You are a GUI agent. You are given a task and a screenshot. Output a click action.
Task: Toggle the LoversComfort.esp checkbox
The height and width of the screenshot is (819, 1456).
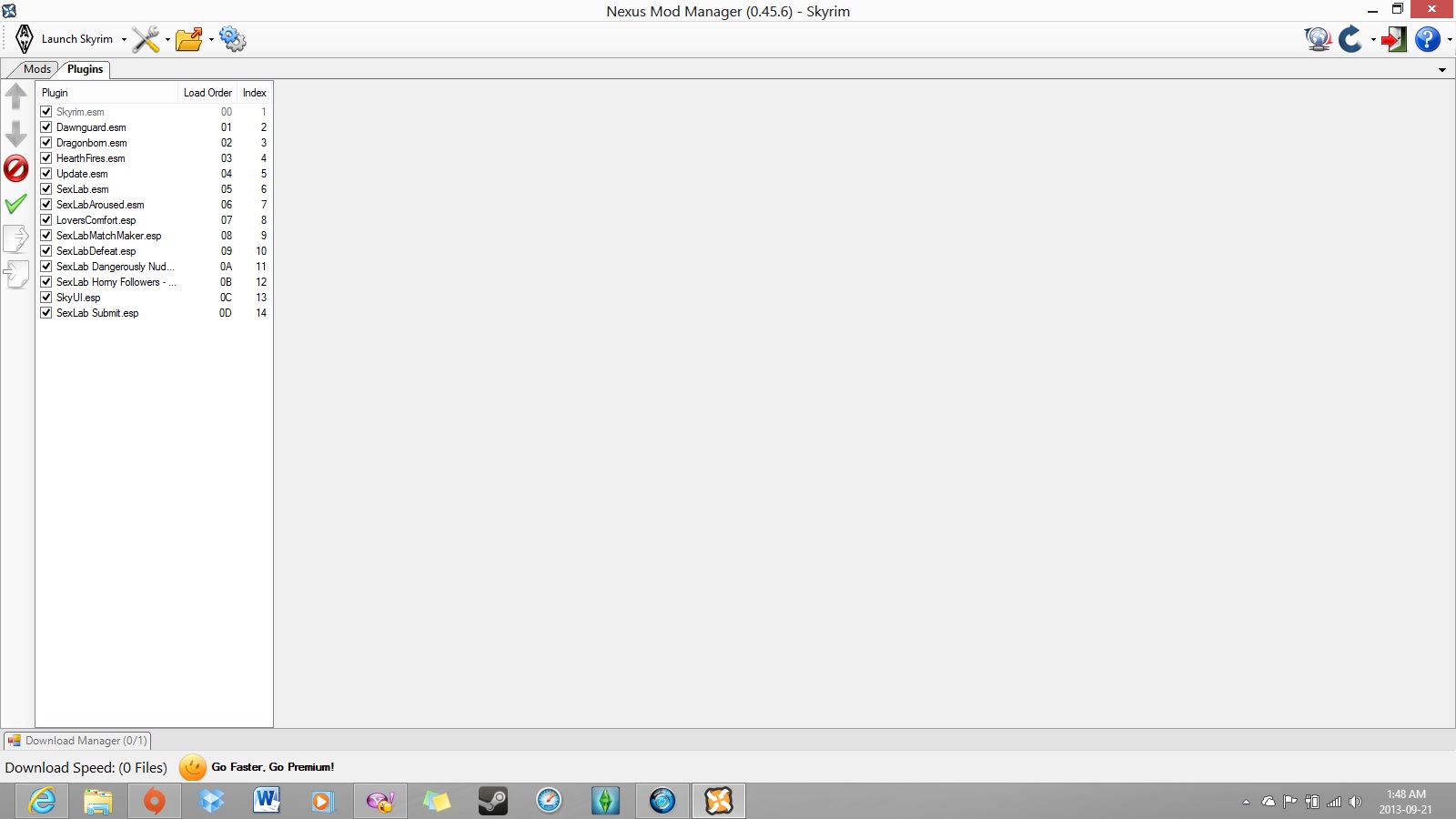point(46,220)
